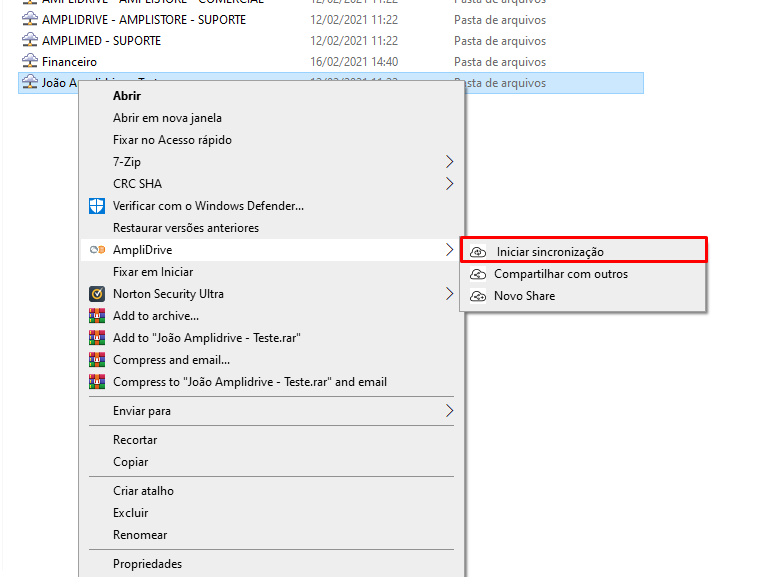Click the WinRAR icon beside Compress to rar and email
The width and height of the screenshot is (761, 577).
[x=97, y=382]
